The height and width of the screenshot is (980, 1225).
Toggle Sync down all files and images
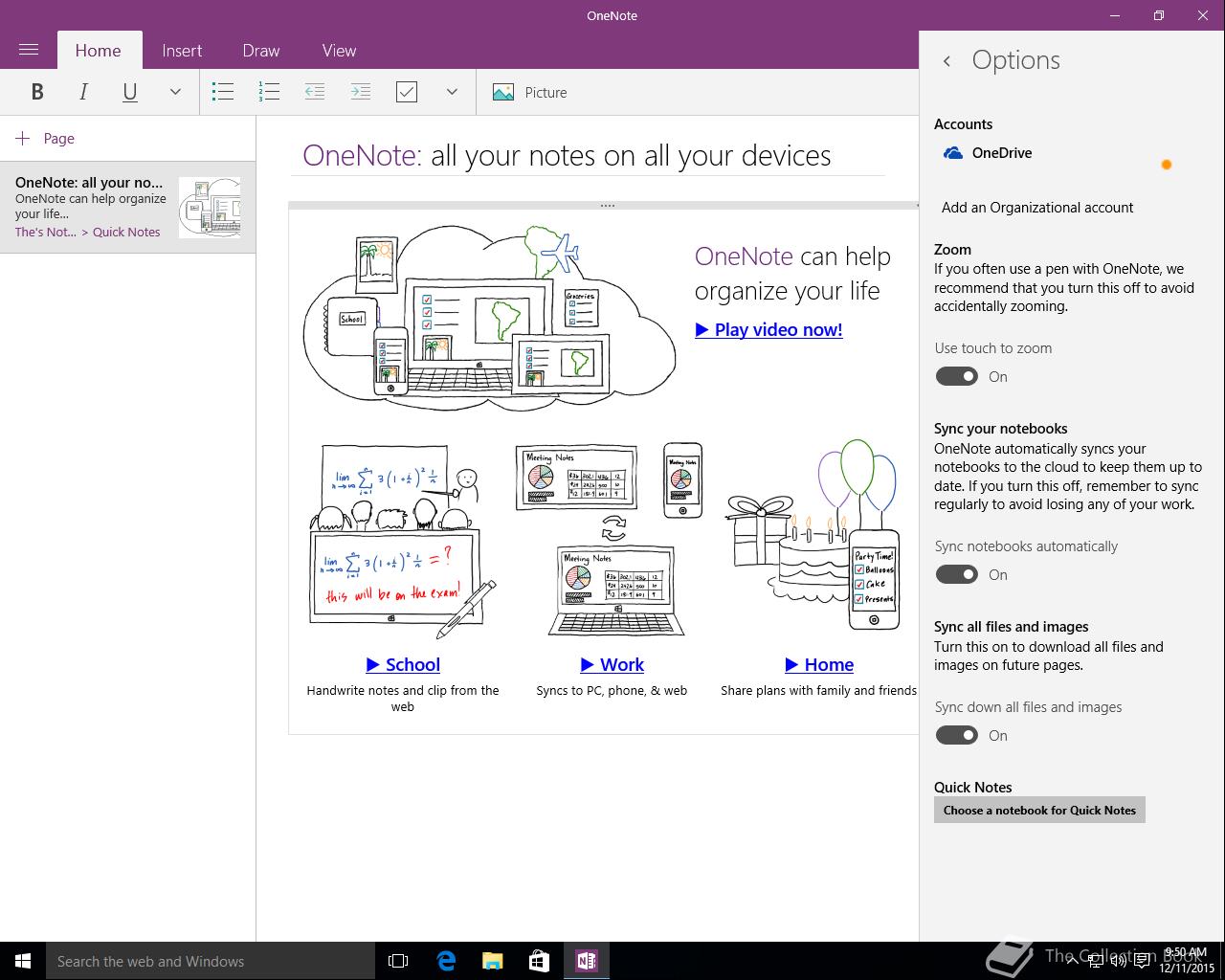point(957,735)
